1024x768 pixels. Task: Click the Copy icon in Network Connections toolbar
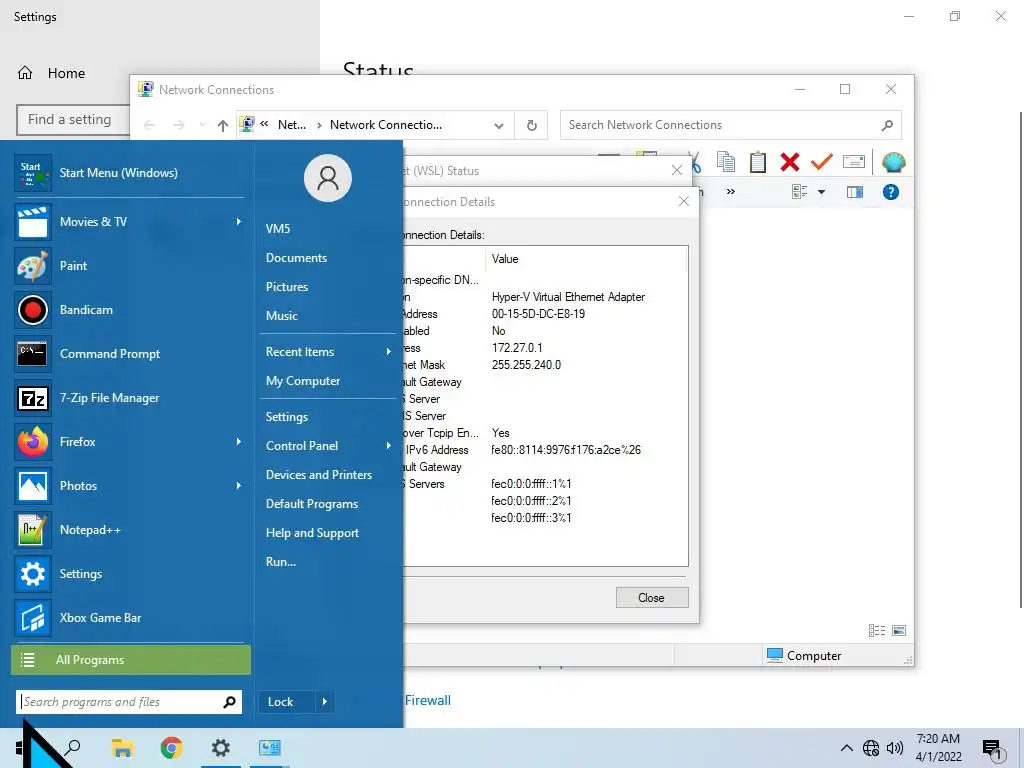click(726, 161)
